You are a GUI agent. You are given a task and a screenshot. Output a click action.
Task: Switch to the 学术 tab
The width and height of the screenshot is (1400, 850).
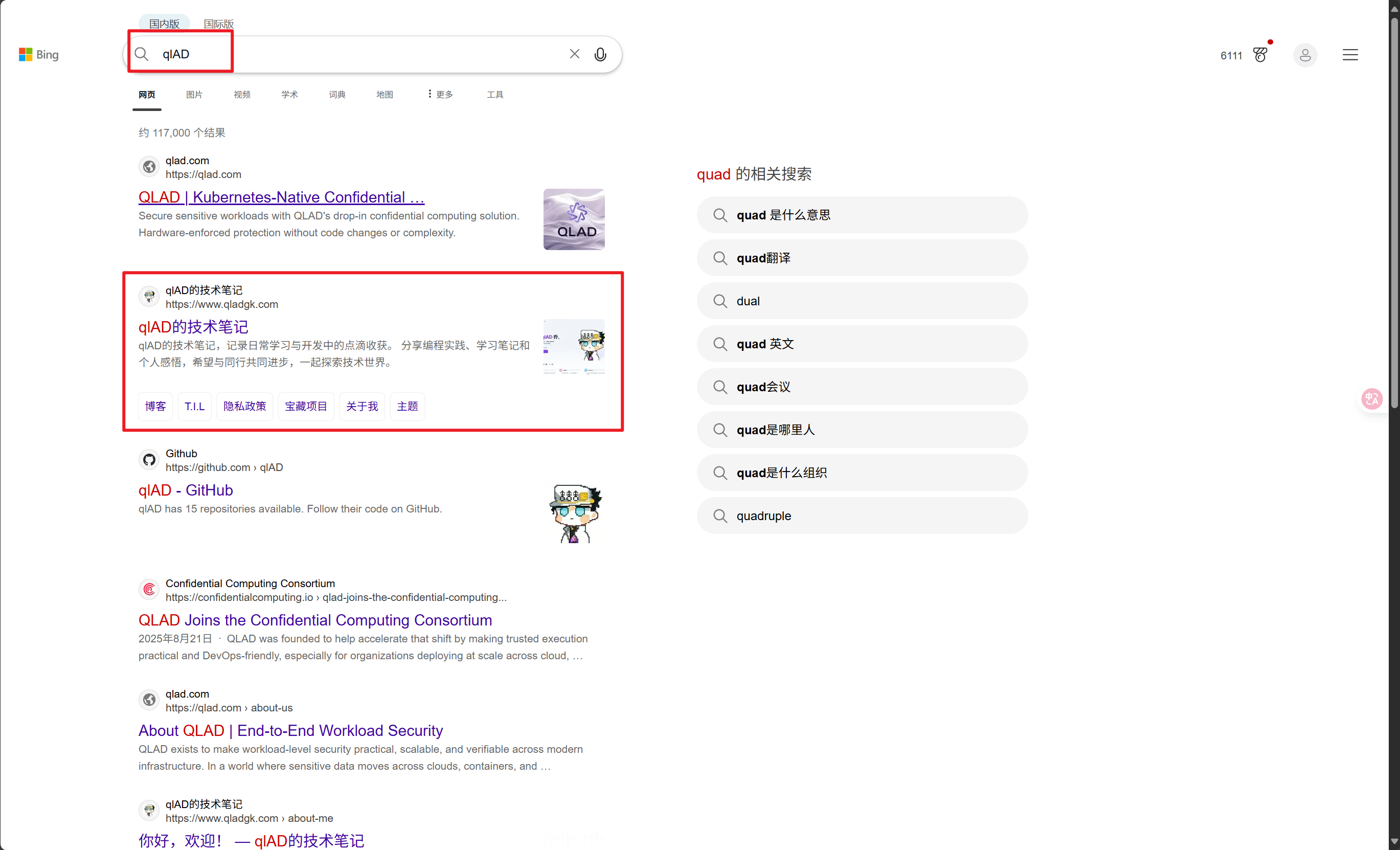coord(289,94)
